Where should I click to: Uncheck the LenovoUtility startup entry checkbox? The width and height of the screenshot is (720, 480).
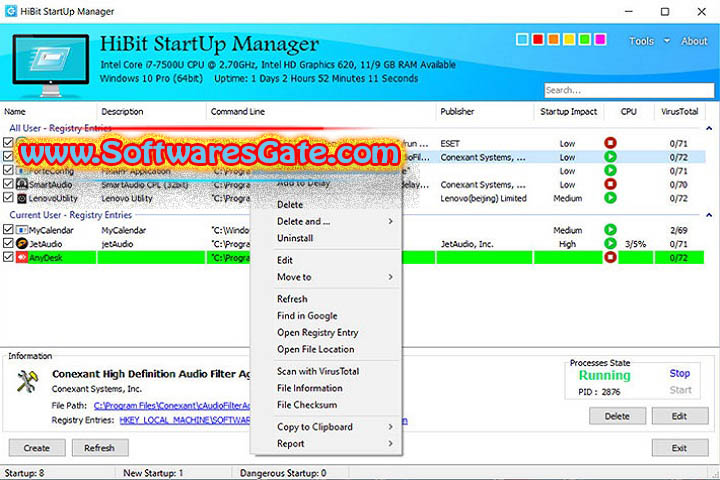[8, 198]
